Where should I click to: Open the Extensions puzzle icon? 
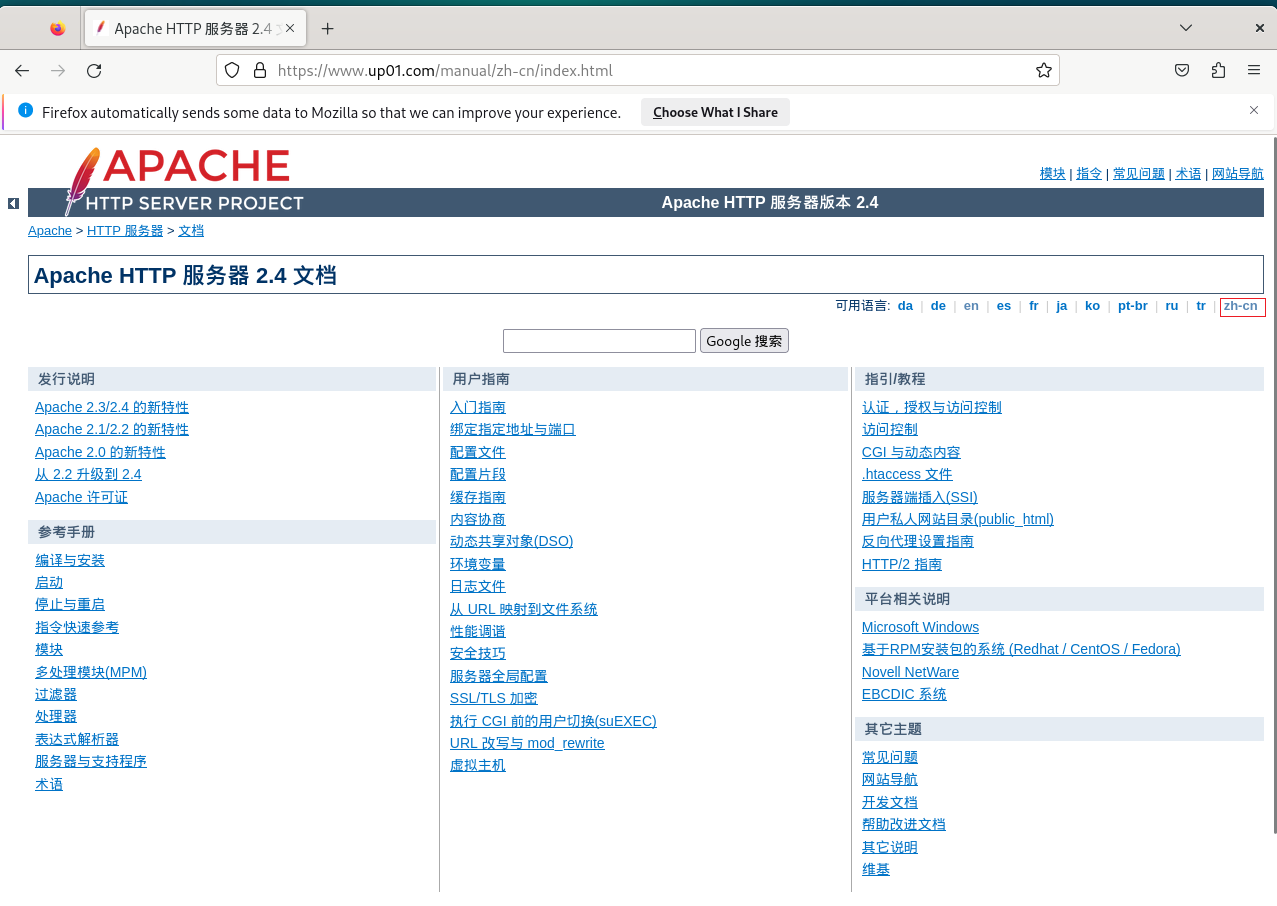pos(1218,70)
